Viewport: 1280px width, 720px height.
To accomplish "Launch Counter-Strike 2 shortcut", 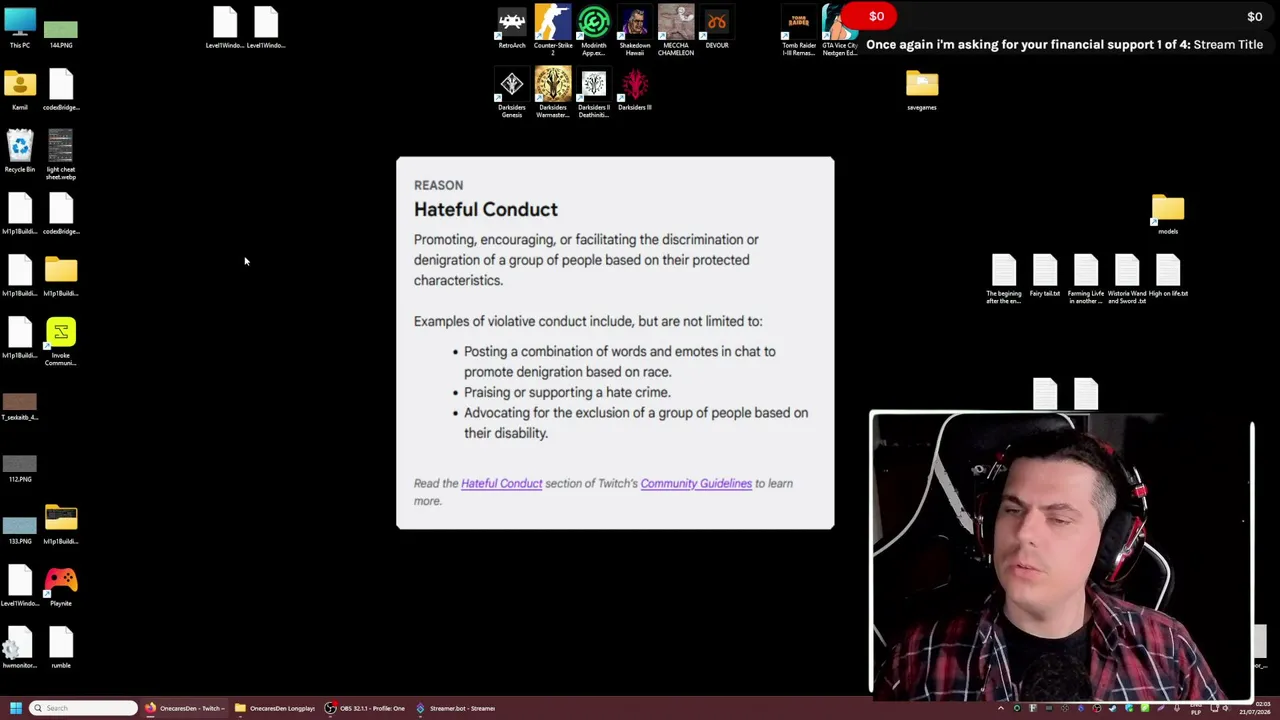I will click(x=553, y=30).
